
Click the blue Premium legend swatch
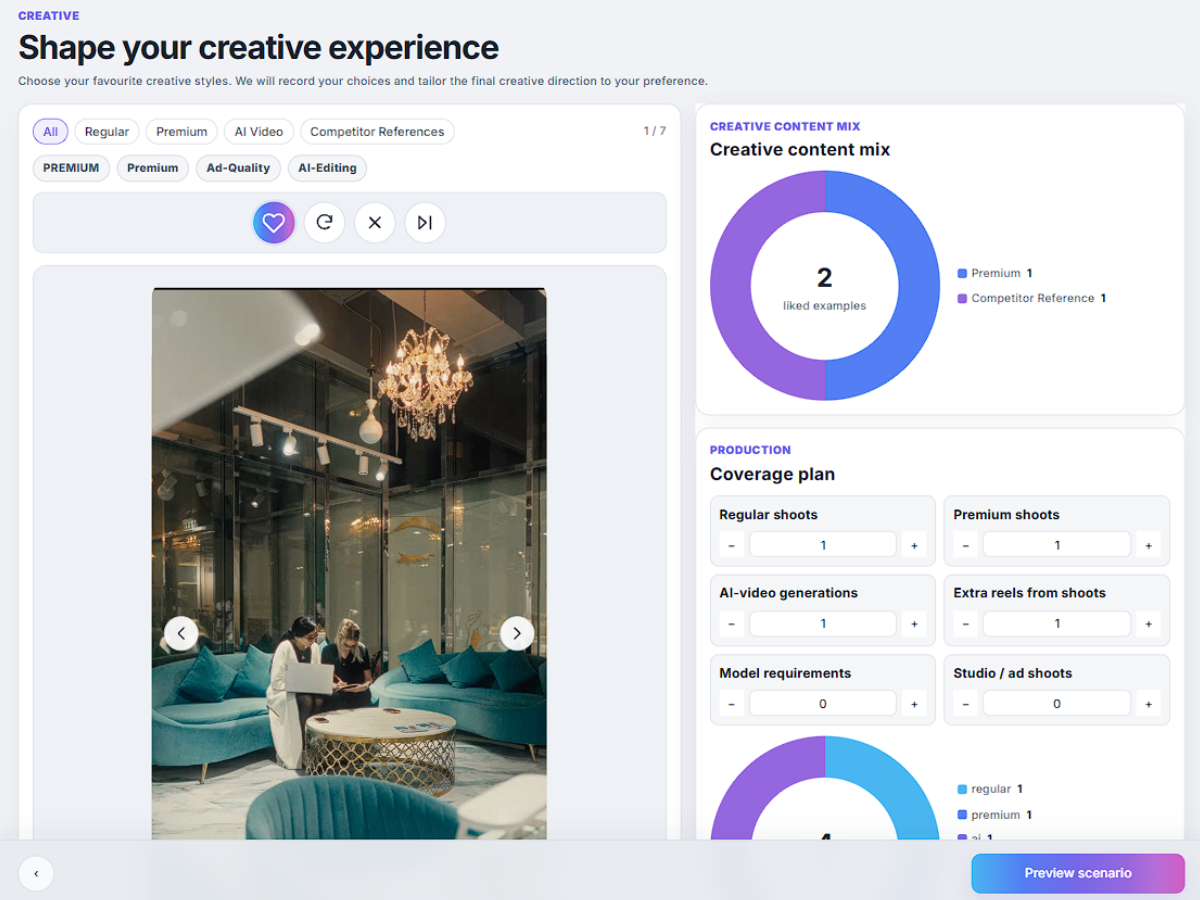962,273
